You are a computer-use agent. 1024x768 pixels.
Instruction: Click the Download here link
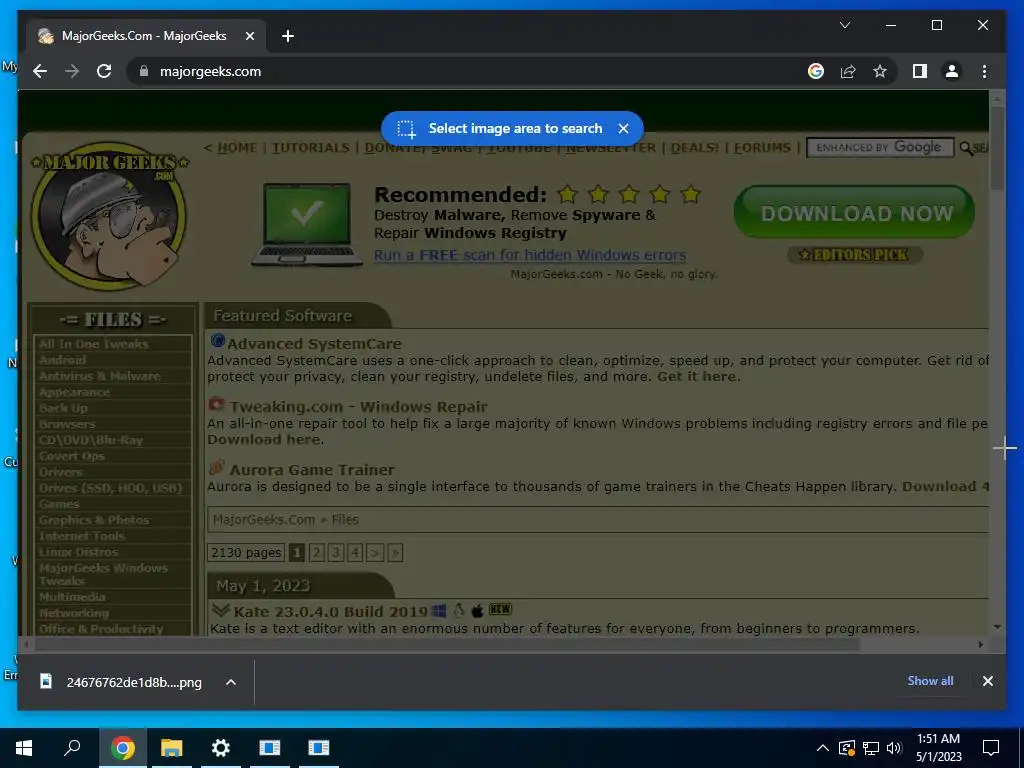pos(265,440)
